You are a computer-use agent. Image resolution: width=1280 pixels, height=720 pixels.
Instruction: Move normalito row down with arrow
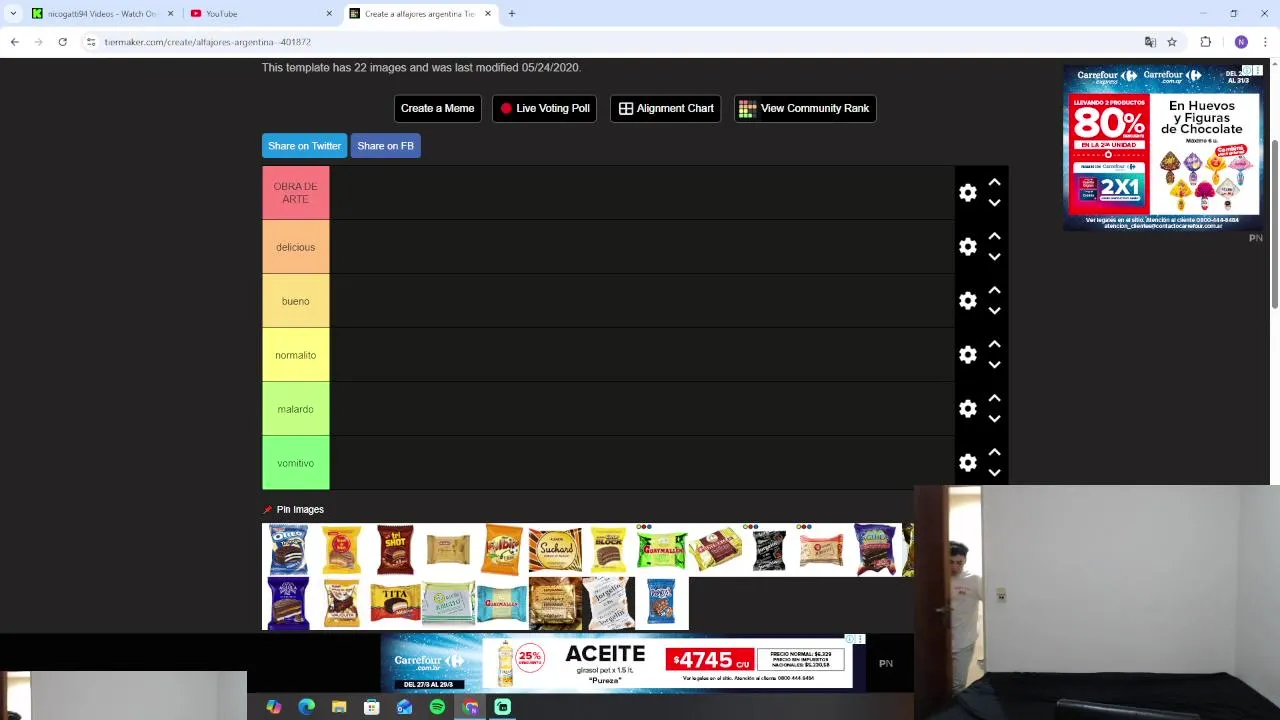[994, 365]
